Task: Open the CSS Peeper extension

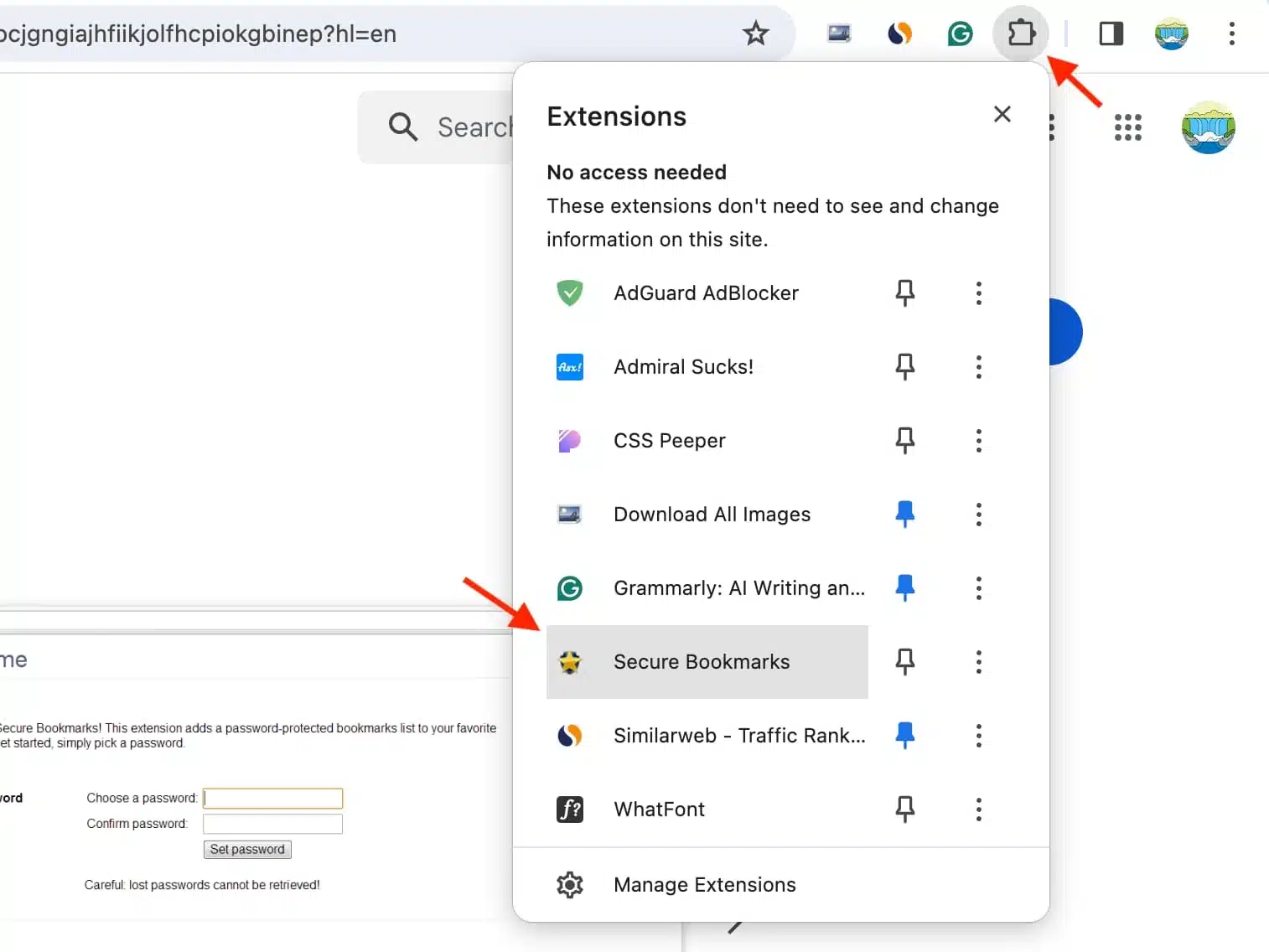Action: click(x=570, y=440)
